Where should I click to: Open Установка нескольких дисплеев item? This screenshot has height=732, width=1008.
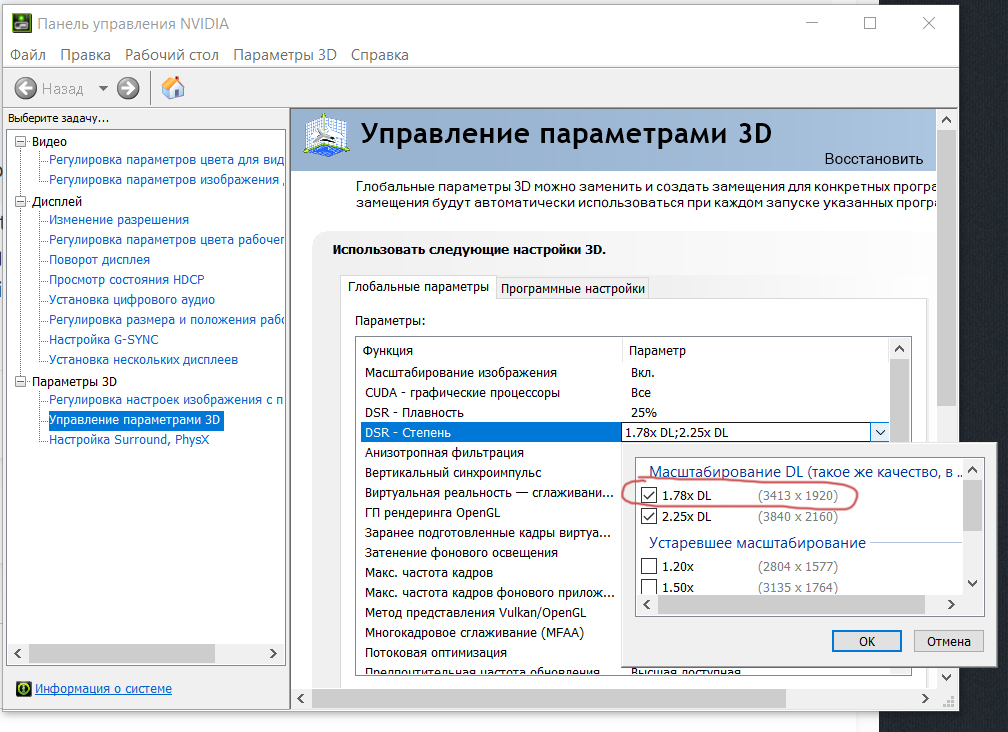tap(143, 359)
